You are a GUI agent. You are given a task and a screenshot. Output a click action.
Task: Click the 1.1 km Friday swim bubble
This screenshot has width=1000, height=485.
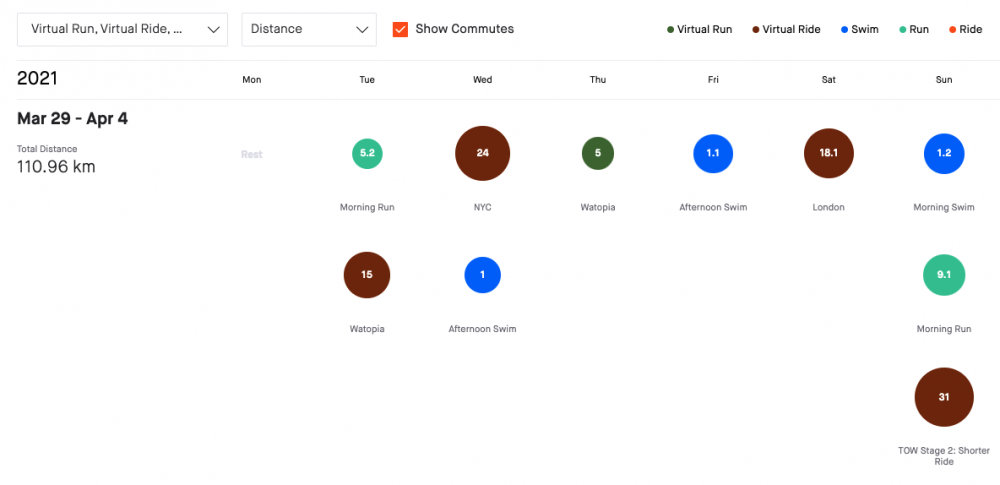[713, 154]
